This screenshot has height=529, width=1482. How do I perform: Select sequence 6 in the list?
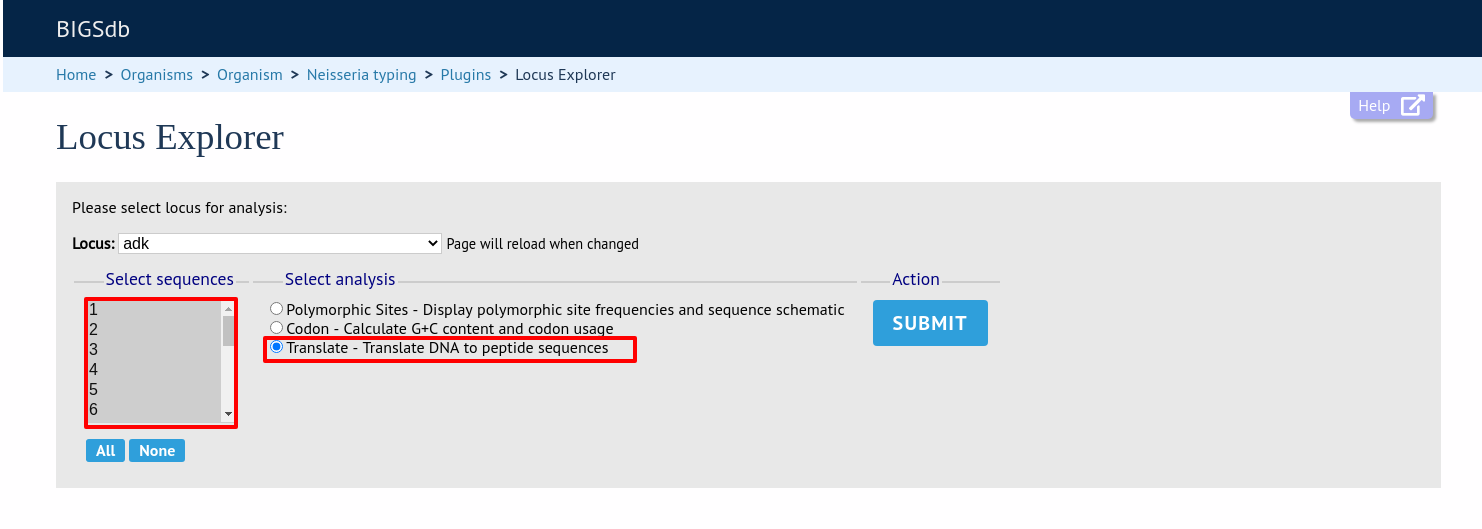pos(154,410)
